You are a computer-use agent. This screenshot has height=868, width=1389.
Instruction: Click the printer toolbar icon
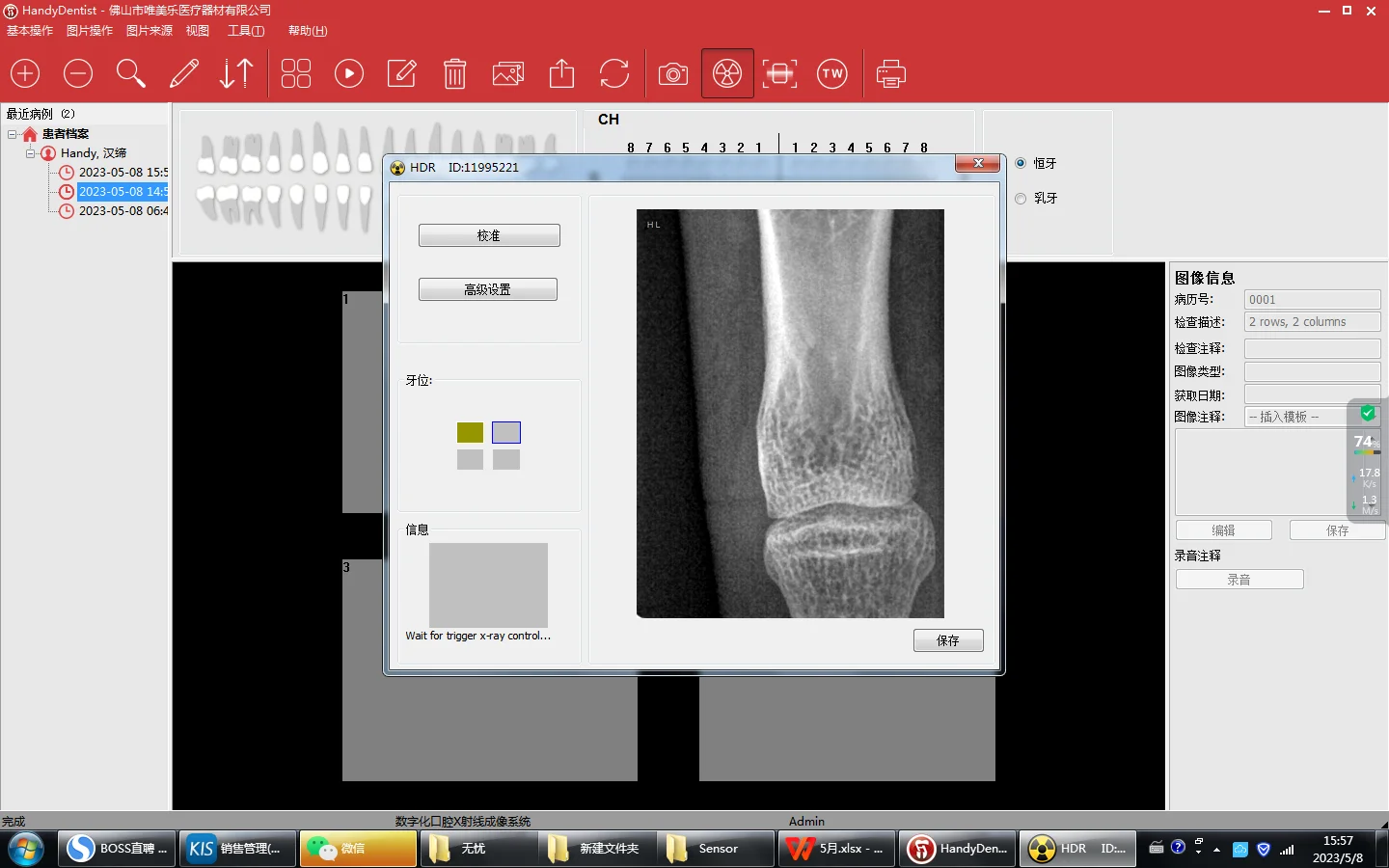pyautogui.click(x=891, y=74)
